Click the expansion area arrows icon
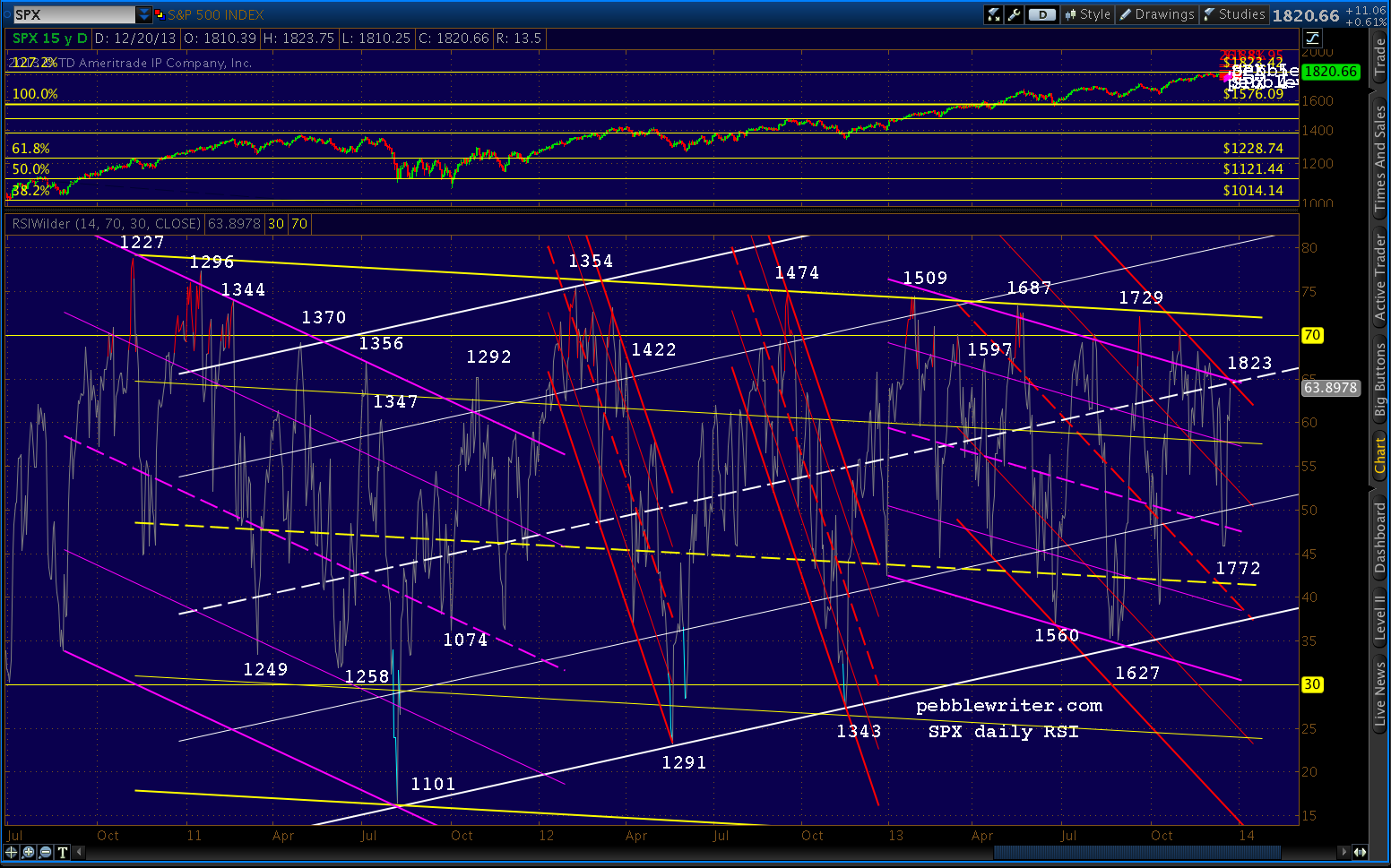Image resolution: width=1391 pixels, height=868 pixels. pos(1360,852)
